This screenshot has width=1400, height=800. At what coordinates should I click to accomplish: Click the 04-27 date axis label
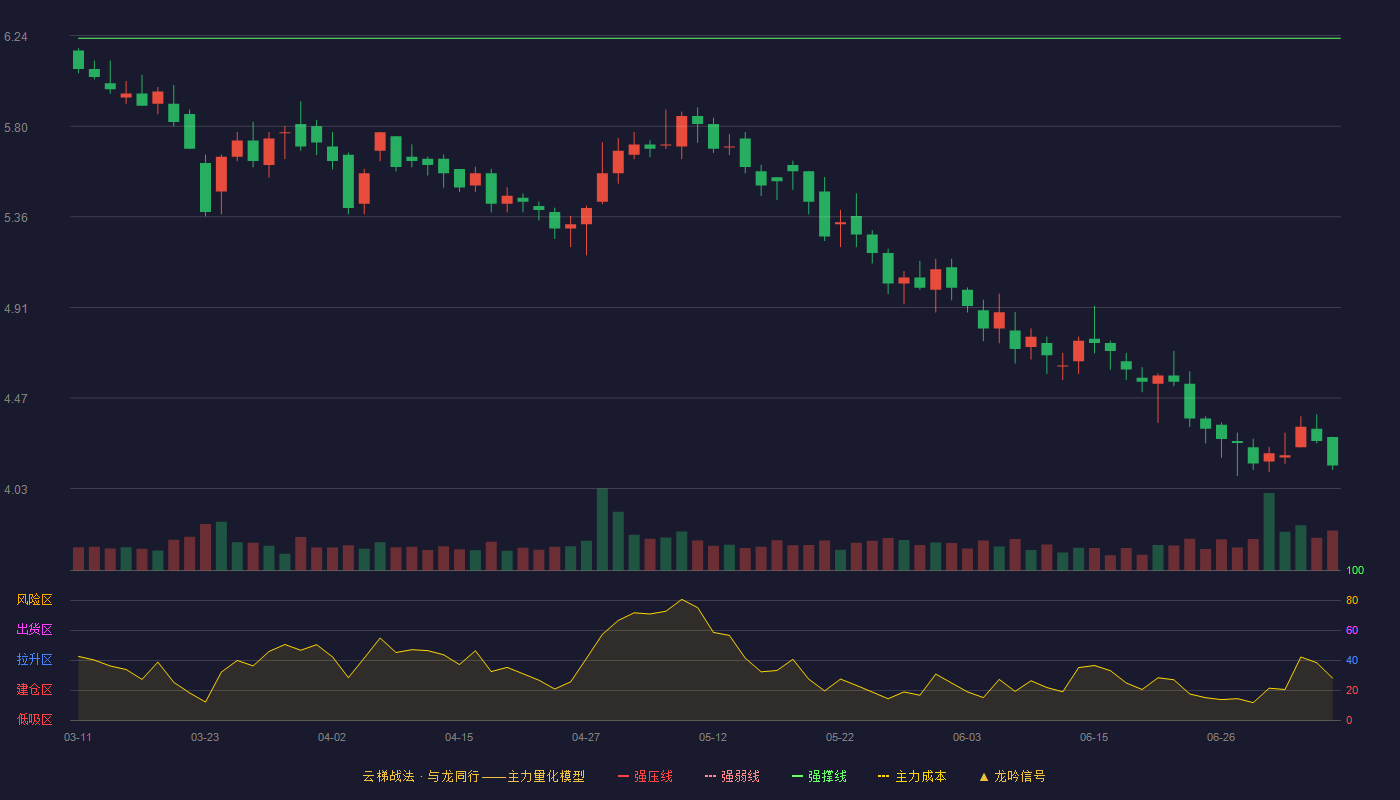tap(586, 737)
